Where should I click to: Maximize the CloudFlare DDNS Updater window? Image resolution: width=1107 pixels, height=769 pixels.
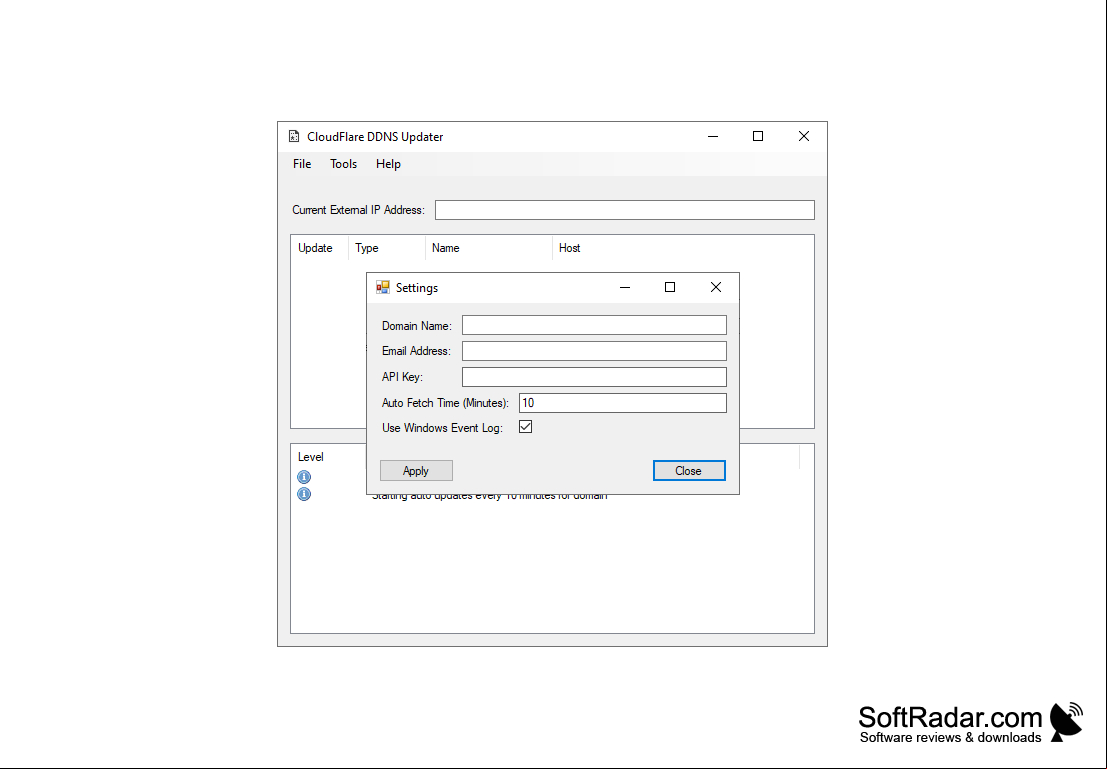[x=758, y=136]
